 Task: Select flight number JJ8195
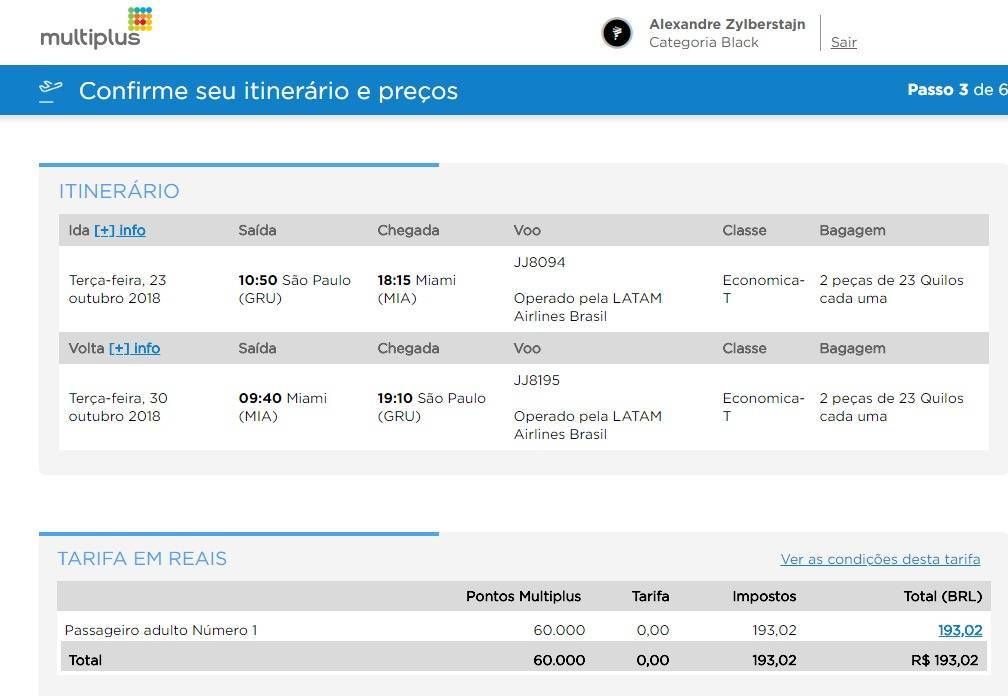pos(537,380)
